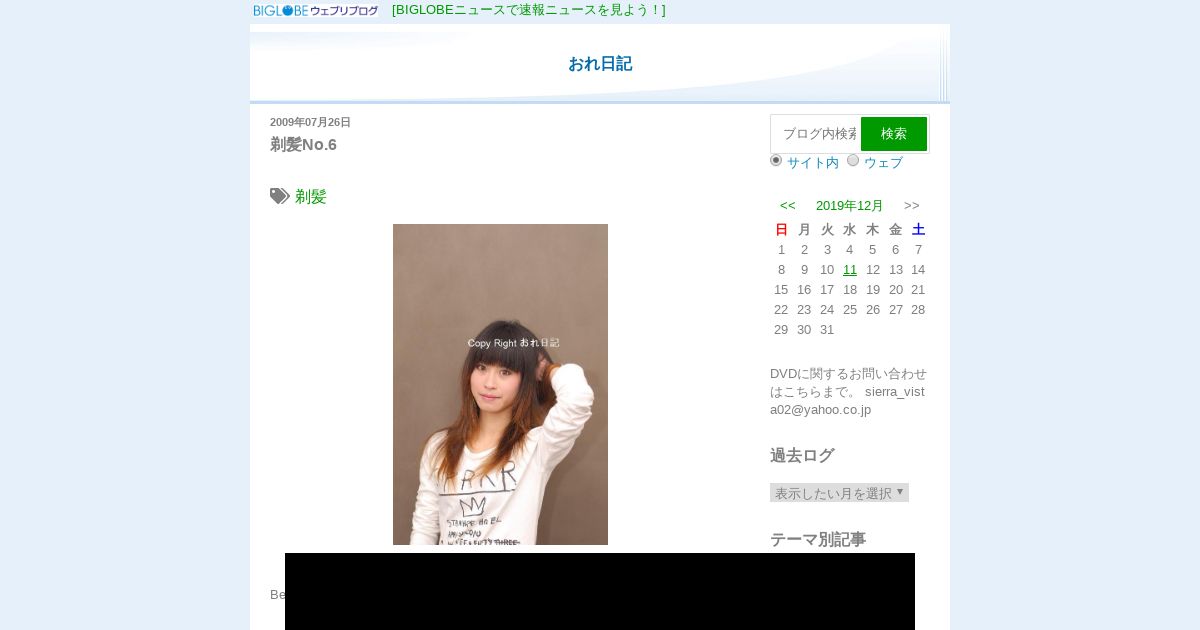Open calendar date 11 link
Viewport: 1200px width, 630px height.
coord(850,270)
